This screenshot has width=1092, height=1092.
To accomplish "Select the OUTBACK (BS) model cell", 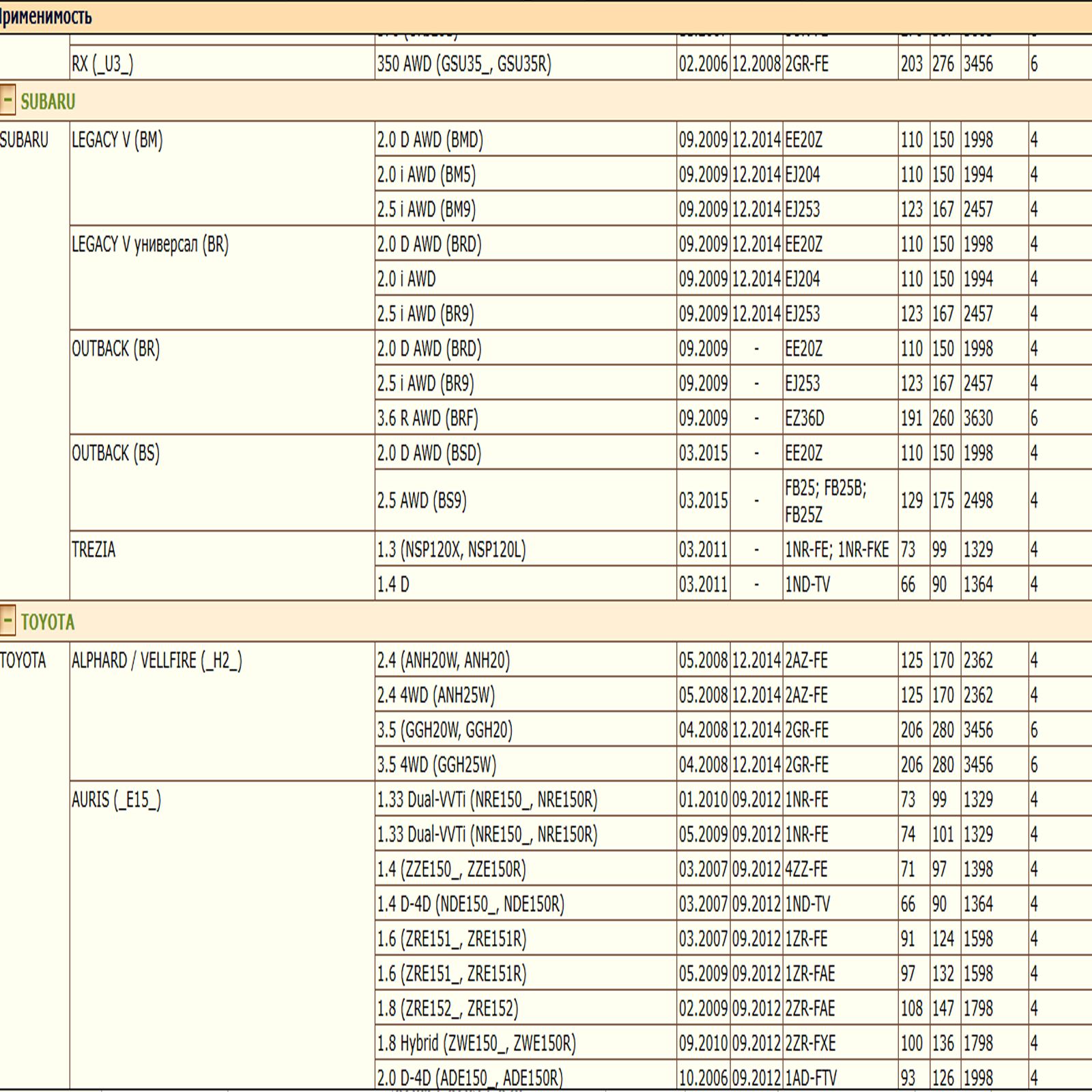I will coord(115,453).
